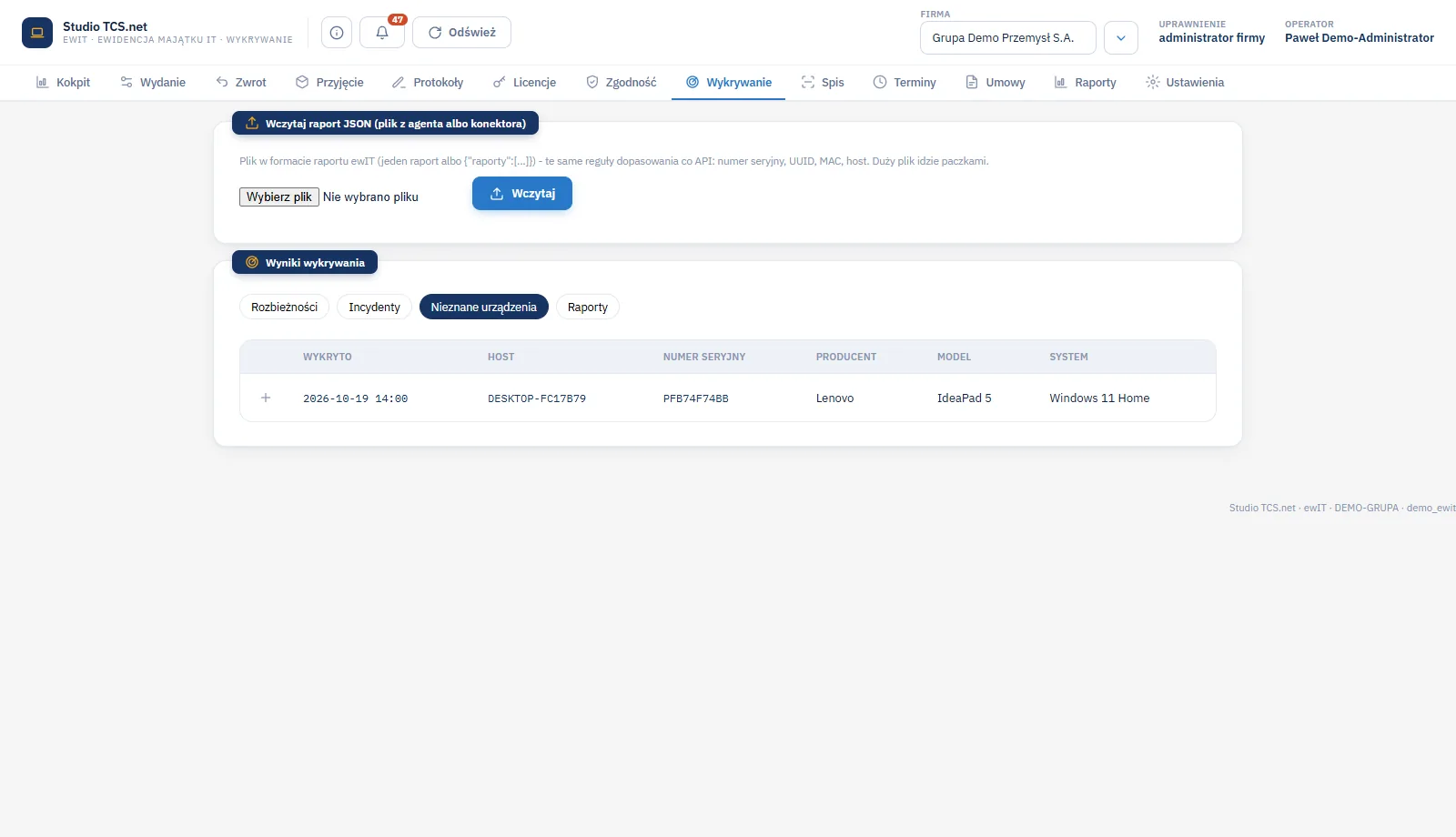Open the Przyjęcie tab
The width and height of the screenshot is (1456, 837).
(329, 83)
